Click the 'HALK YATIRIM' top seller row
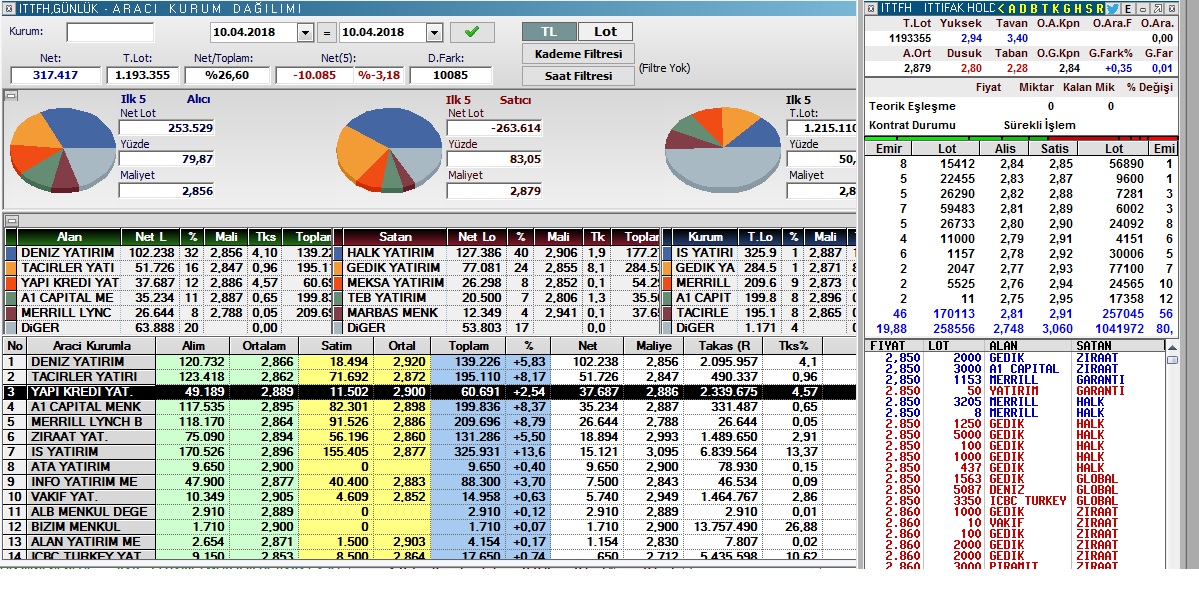This screenshot has width=1199, height=614. point(497,252)
